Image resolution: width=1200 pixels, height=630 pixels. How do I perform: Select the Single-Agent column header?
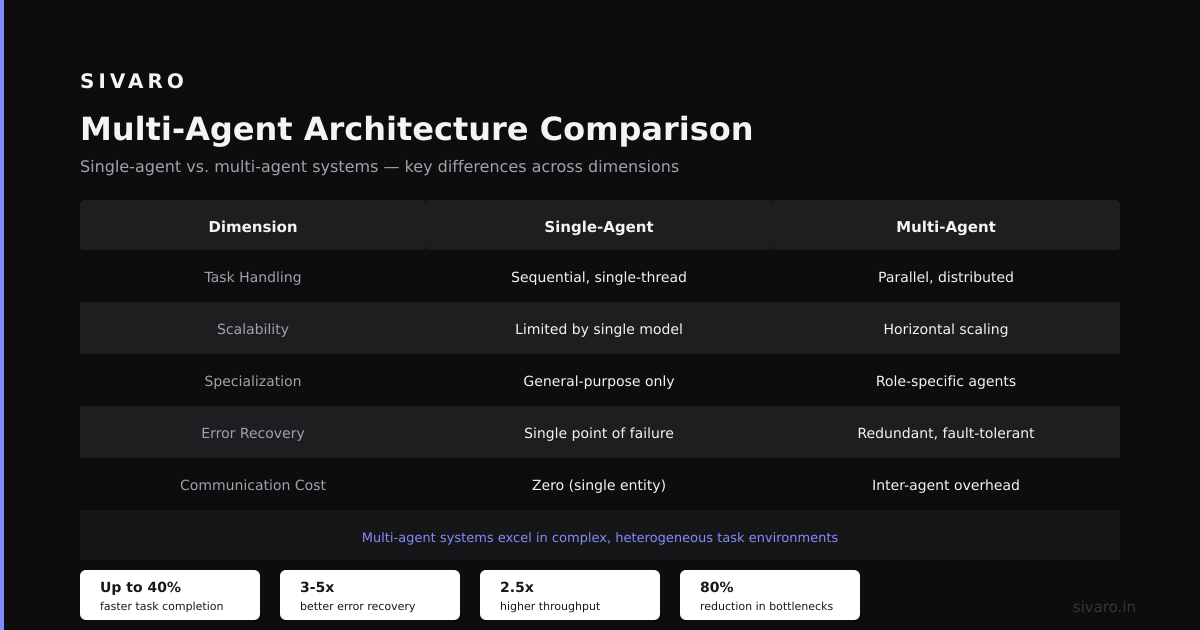(599, 226)
